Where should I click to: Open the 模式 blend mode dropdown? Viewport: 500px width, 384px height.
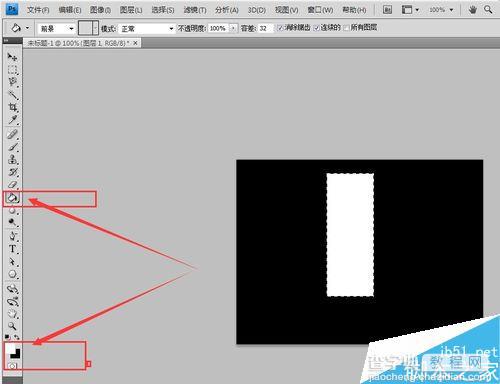147,29
